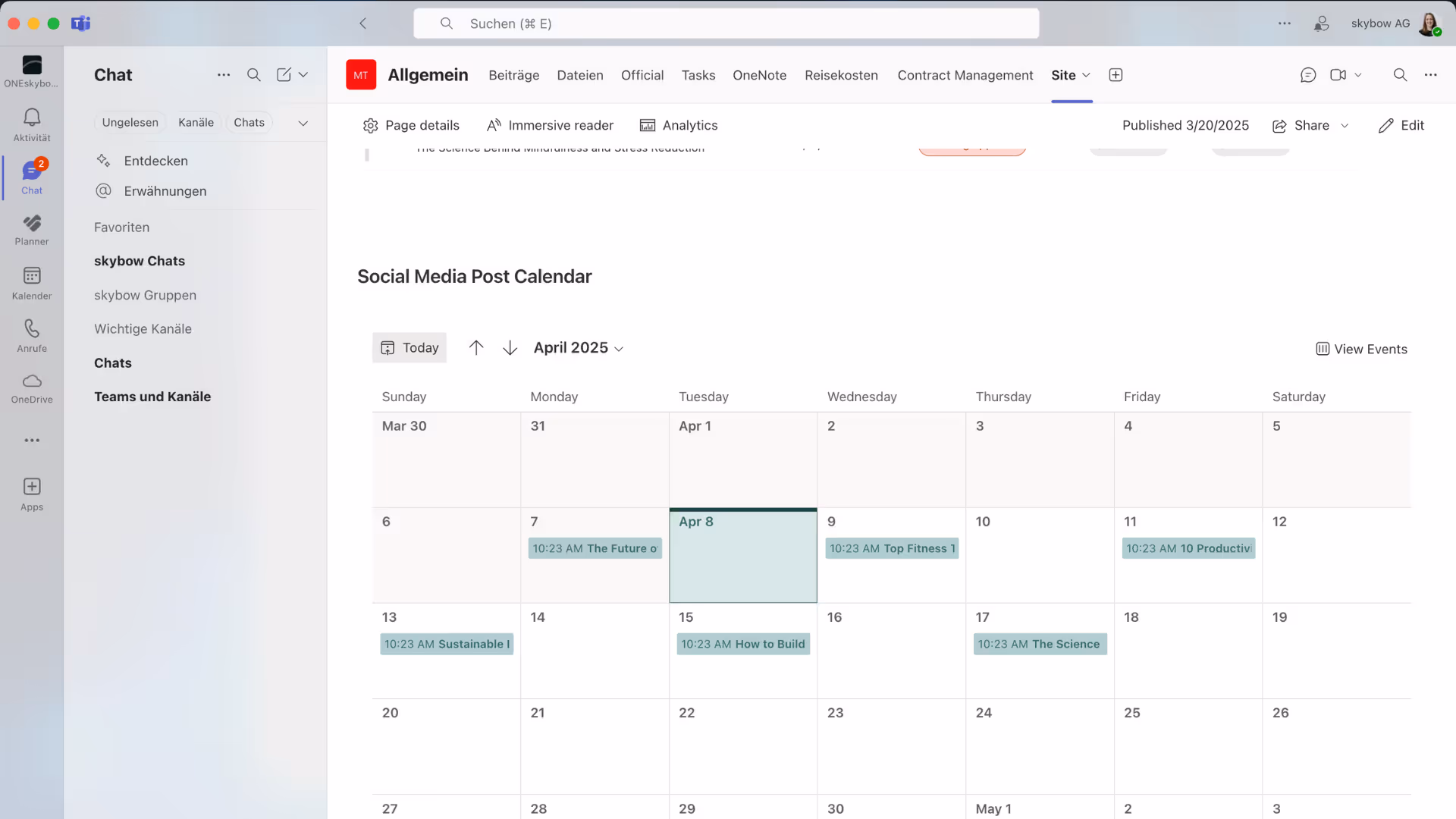Screen dimensions: 1456x819
Task: Open the Chat app in the left rail
Action: 32,177
